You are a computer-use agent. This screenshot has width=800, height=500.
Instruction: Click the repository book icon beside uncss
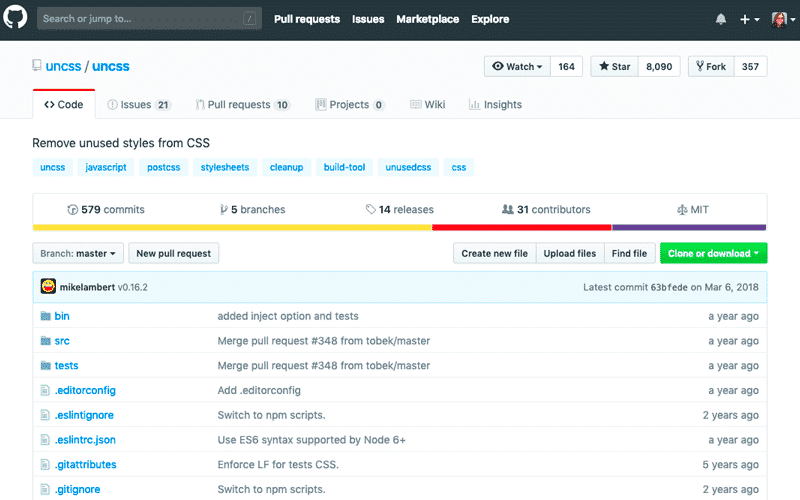click(x=37, y=67)
